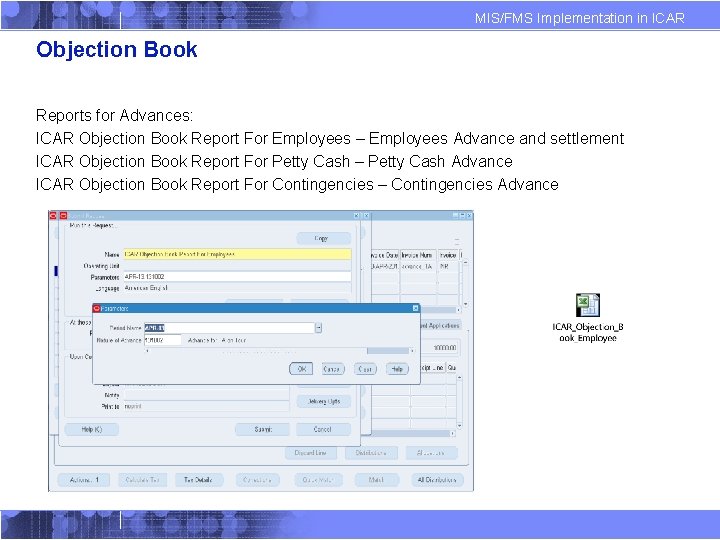Click the Calculate Tax button
The width and height of the screenshot is (720, 540).
[142, 480]
